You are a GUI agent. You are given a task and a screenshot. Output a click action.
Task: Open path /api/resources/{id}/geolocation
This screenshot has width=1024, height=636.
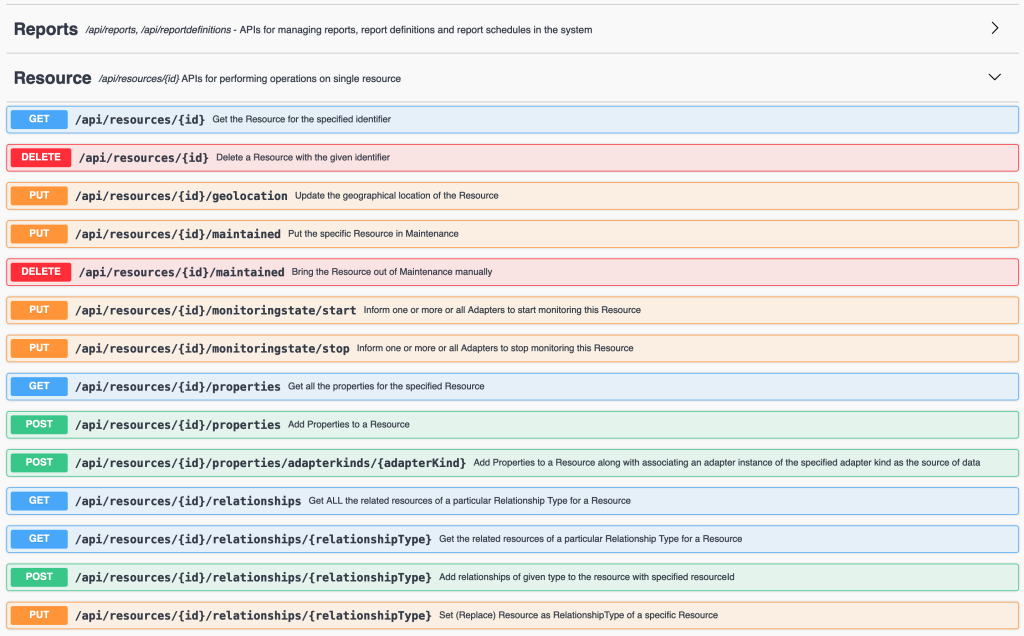[x=182, y=196]
